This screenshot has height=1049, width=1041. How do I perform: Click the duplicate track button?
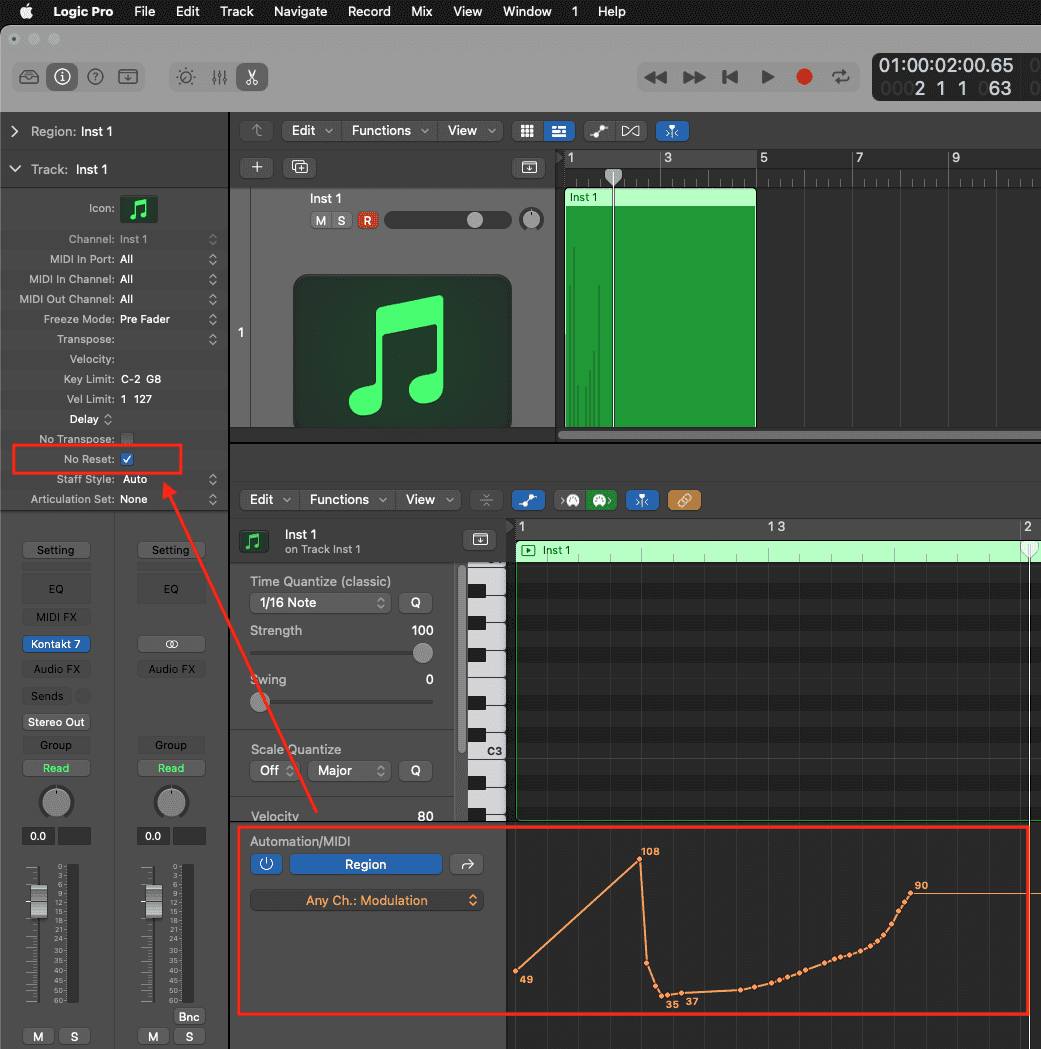[x=299, y=167]
